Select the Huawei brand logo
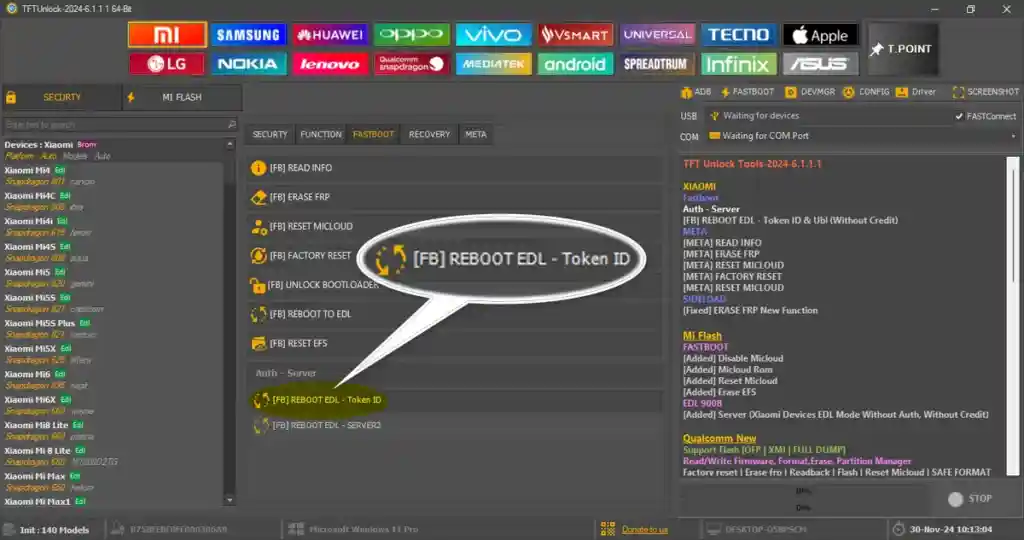The width and height of the screenshot is (1024, 540). point(330,35)
